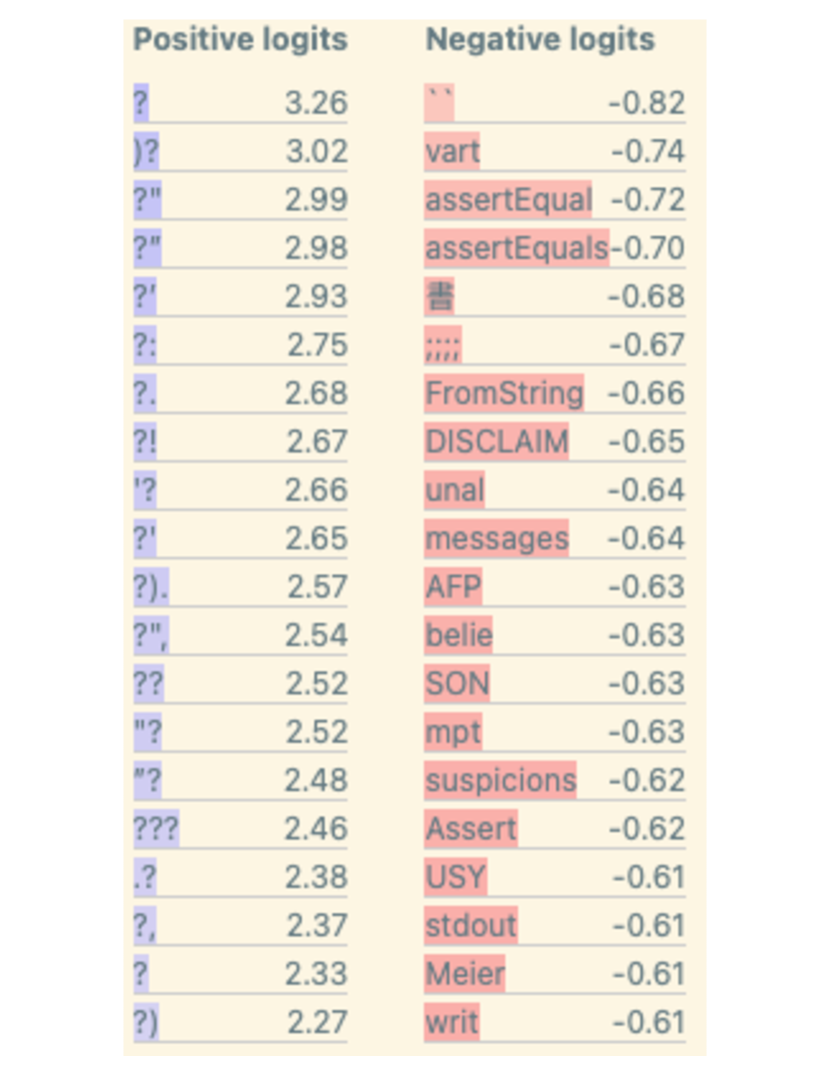The image size is (830, 1075).
Task: Click the "Negative logits" column header
Action: pyautogui.click(x=540, y=40)
